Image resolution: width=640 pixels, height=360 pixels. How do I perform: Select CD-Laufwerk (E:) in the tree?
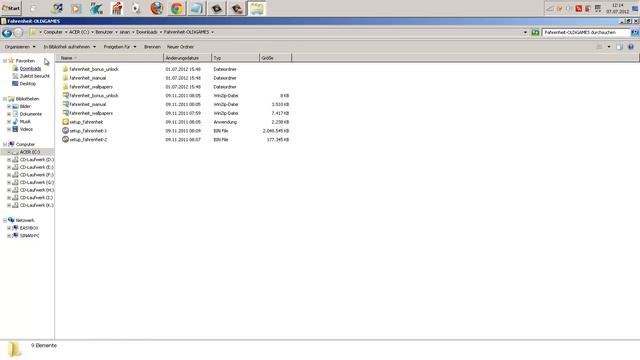[x=36, y=167]
